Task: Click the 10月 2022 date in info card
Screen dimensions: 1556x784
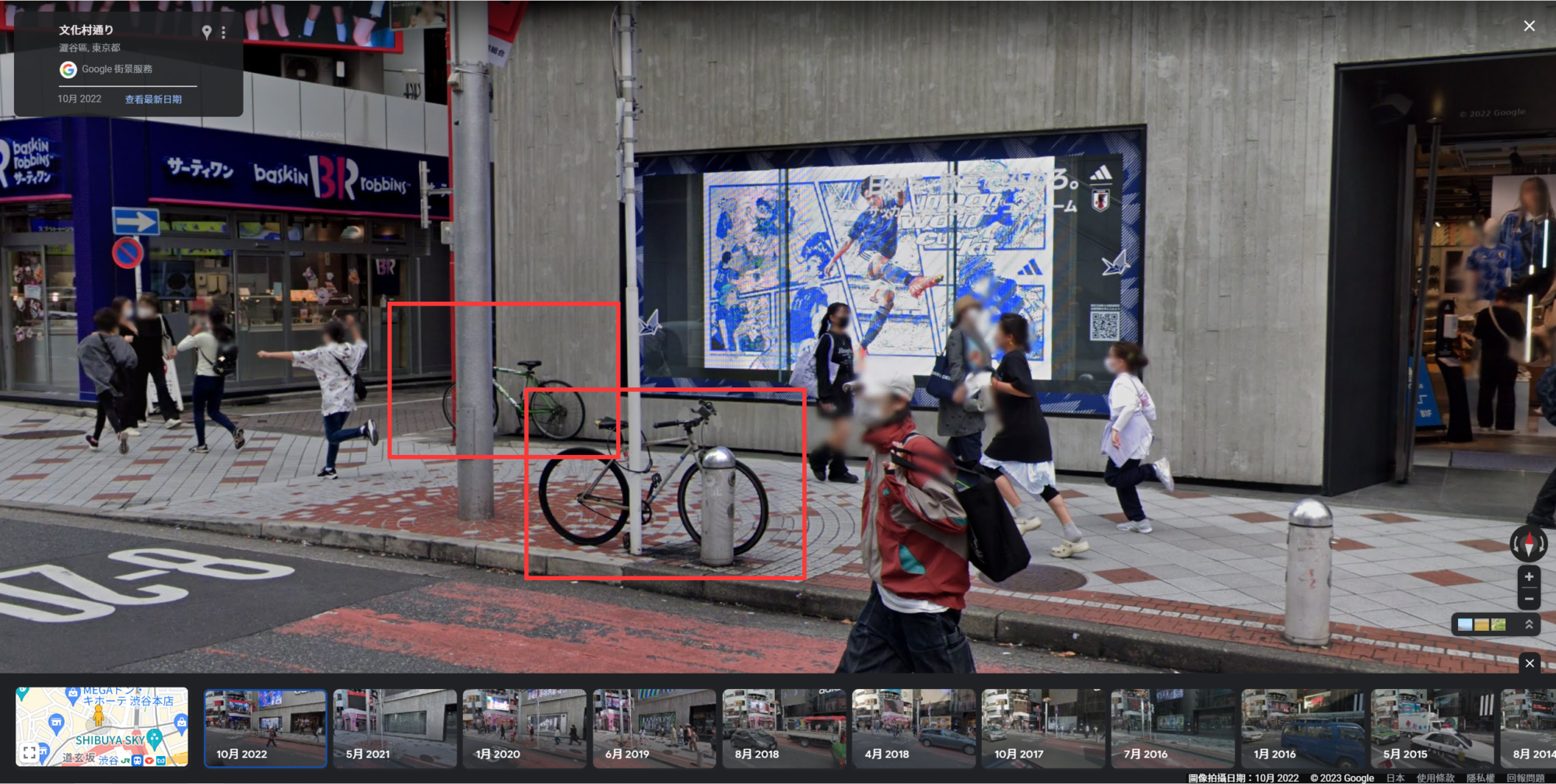Action: tap(79, 99)
